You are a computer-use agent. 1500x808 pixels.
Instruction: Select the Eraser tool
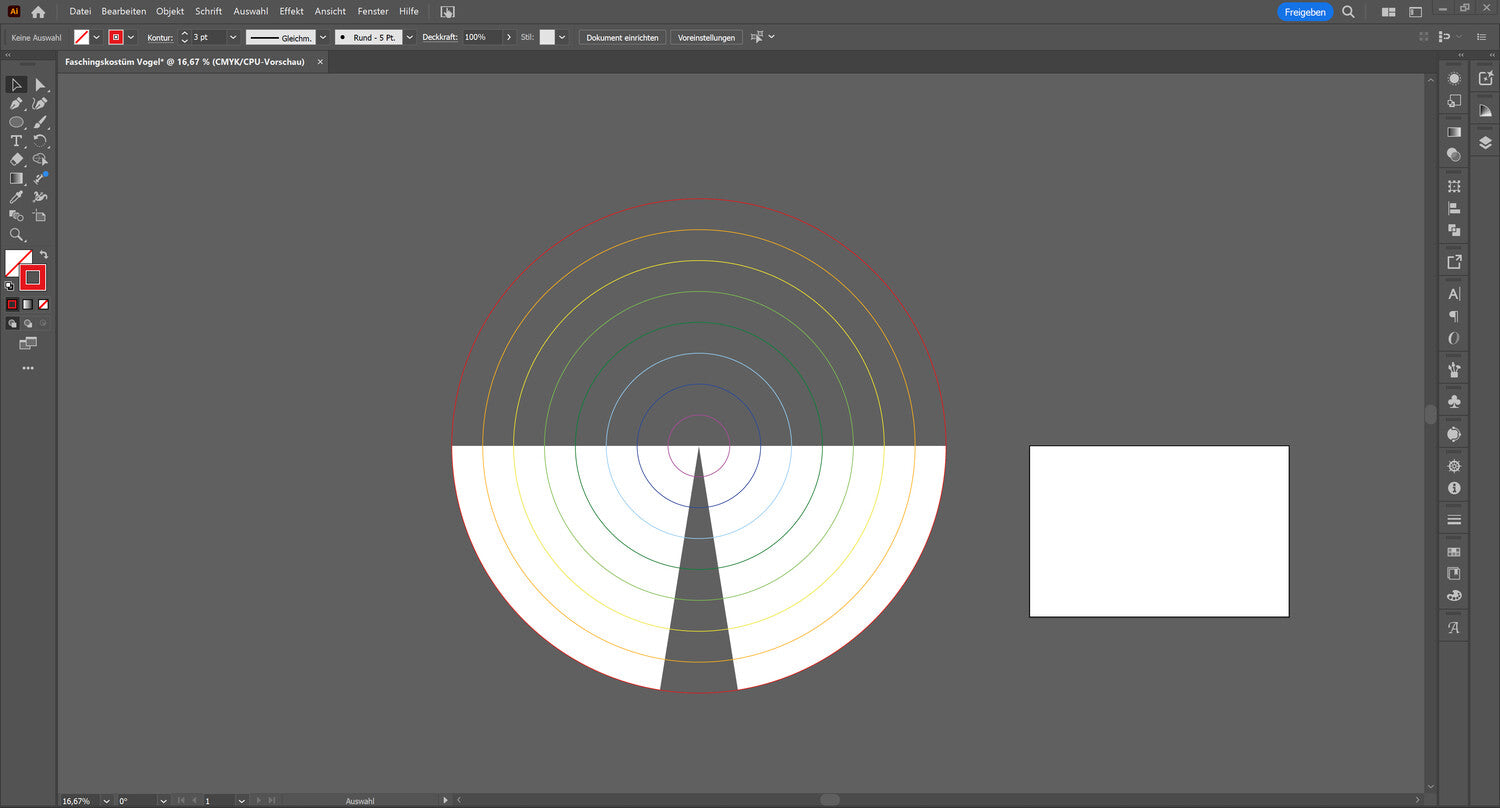click(16, 159)
